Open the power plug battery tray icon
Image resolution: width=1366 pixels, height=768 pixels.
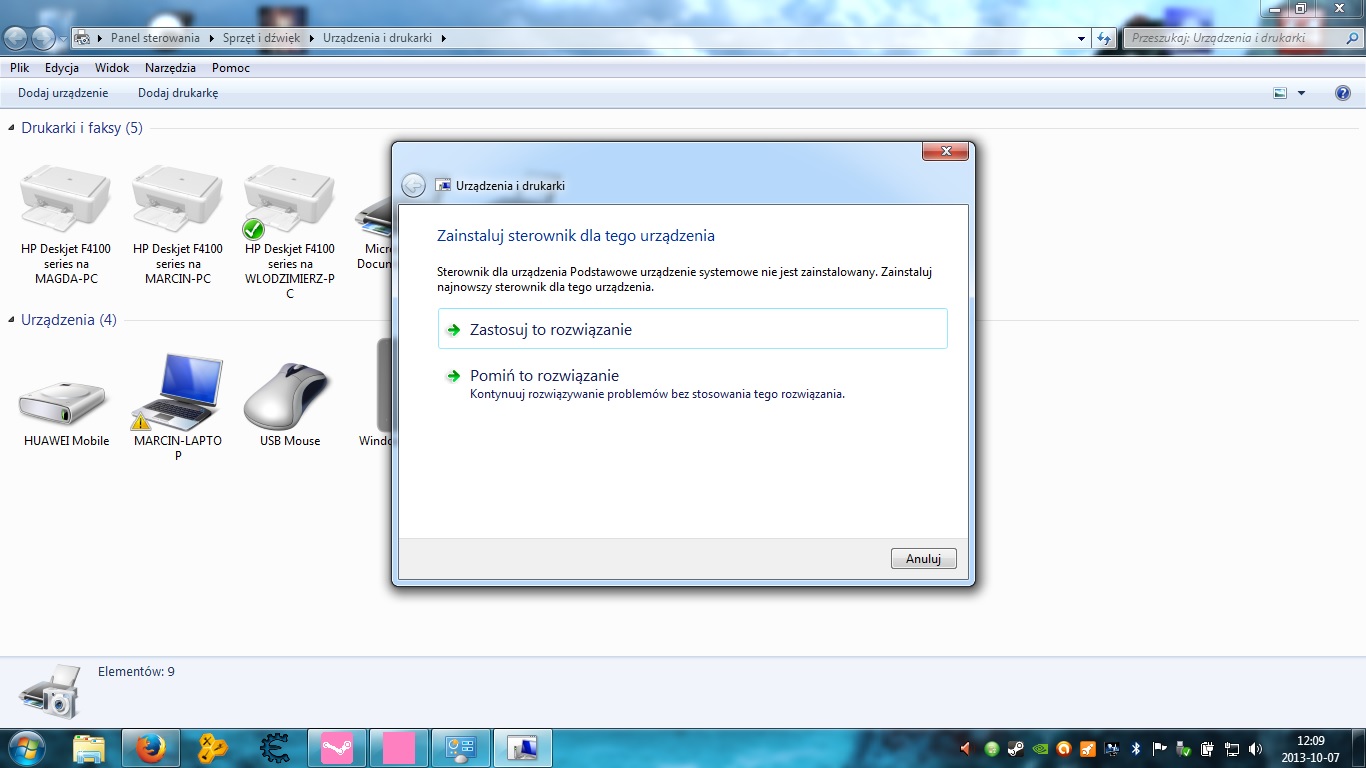click(1208, 748)
